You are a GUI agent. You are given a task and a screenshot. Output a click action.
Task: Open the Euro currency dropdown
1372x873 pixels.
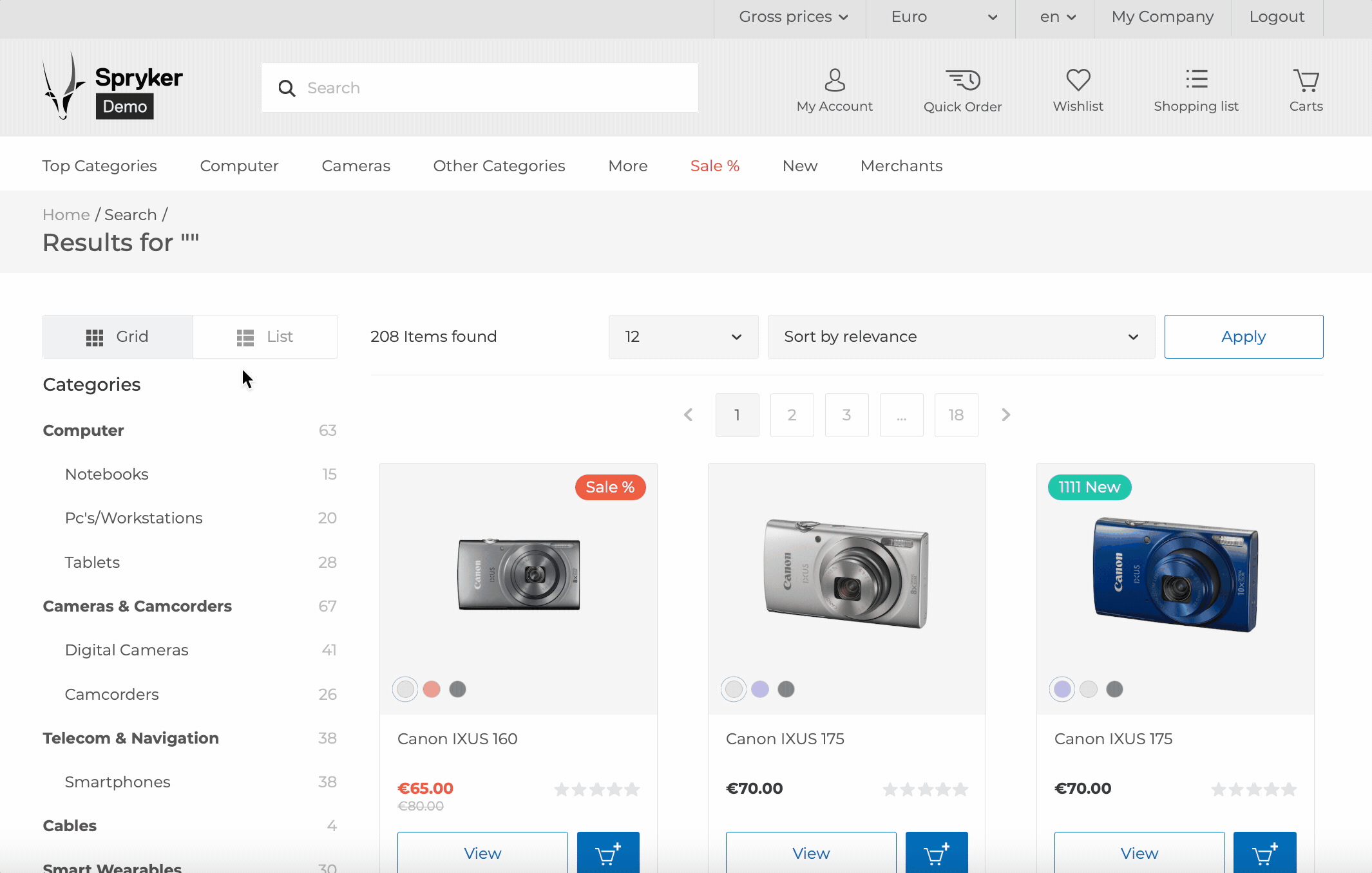(944, 17)
